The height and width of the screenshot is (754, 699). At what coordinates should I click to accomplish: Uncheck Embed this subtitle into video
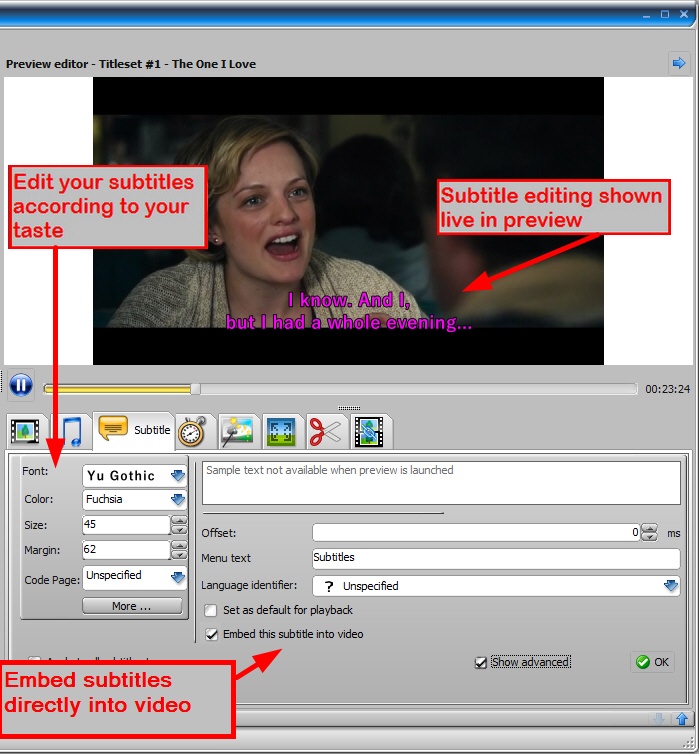[x=212, y=634]
